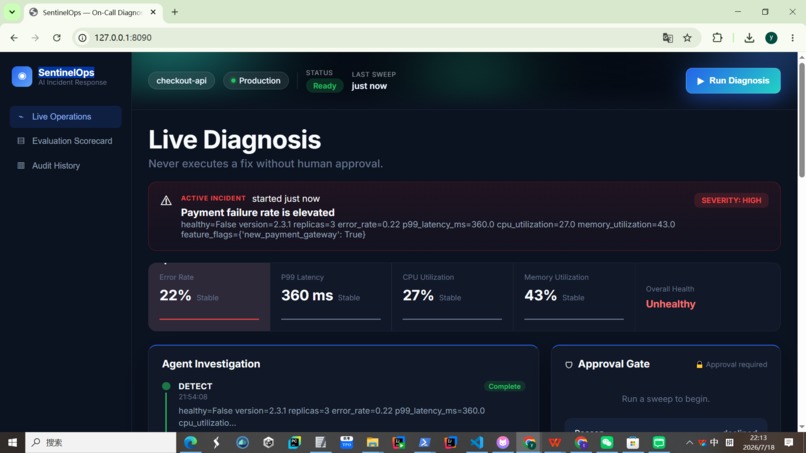Click the checkout-api service chip
Image resolution: width=806 pixels, height=453 pixels.
(181, 81)
